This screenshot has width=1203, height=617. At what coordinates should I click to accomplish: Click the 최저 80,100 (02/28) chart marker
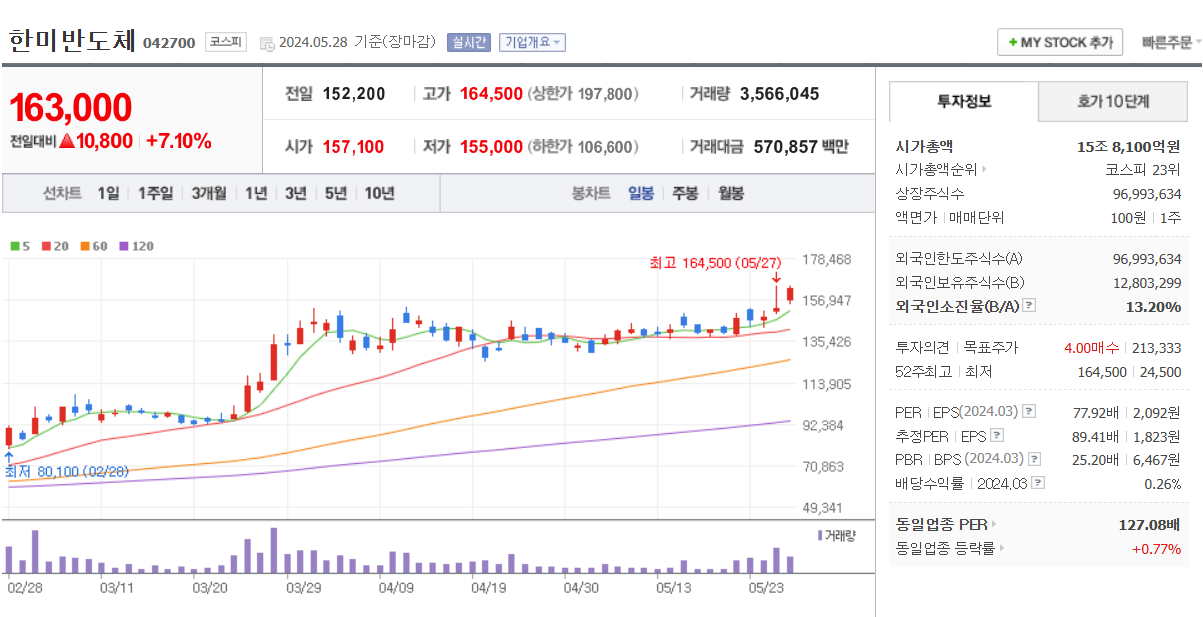[x=67, y=471]
